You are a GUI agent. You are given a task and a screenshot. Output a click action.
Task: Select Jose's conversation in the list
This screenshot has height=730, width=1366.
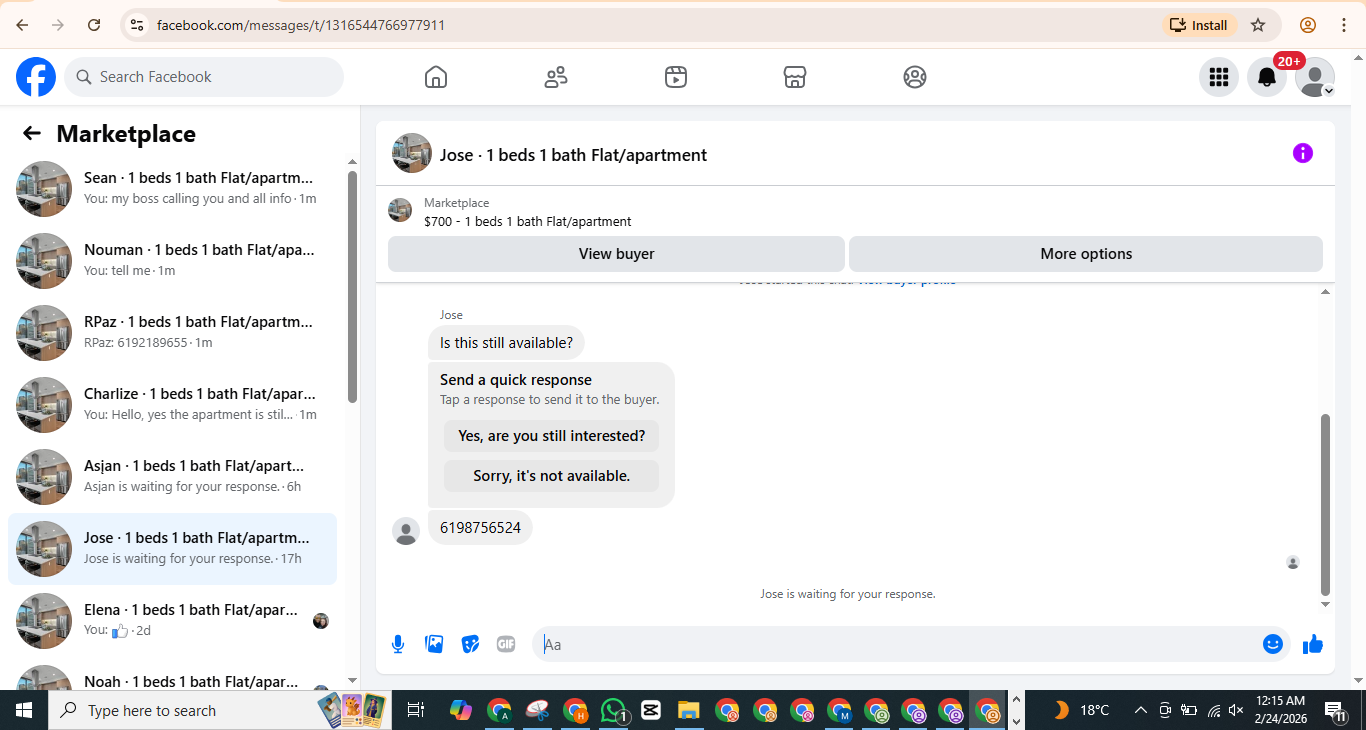click(x=172, y=549)
